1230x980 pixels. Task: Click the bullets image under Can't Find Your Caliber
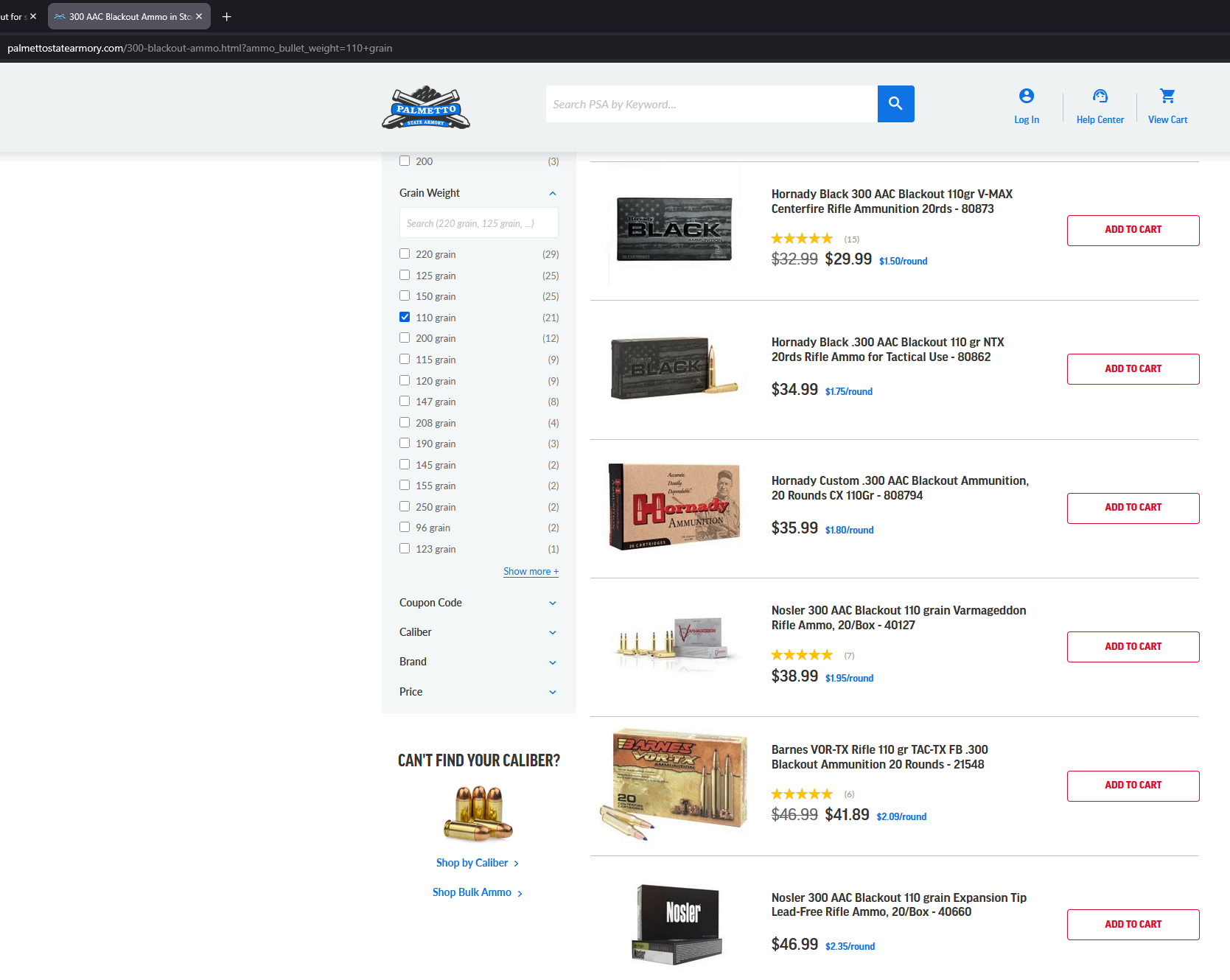click(478, 813)
